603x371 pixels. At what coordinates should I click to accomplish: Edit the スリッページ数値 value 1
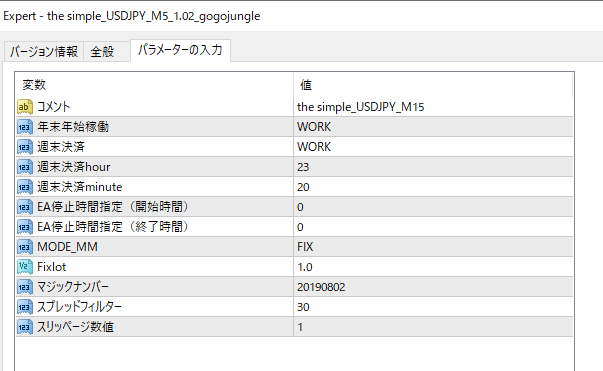click(433, 327)
